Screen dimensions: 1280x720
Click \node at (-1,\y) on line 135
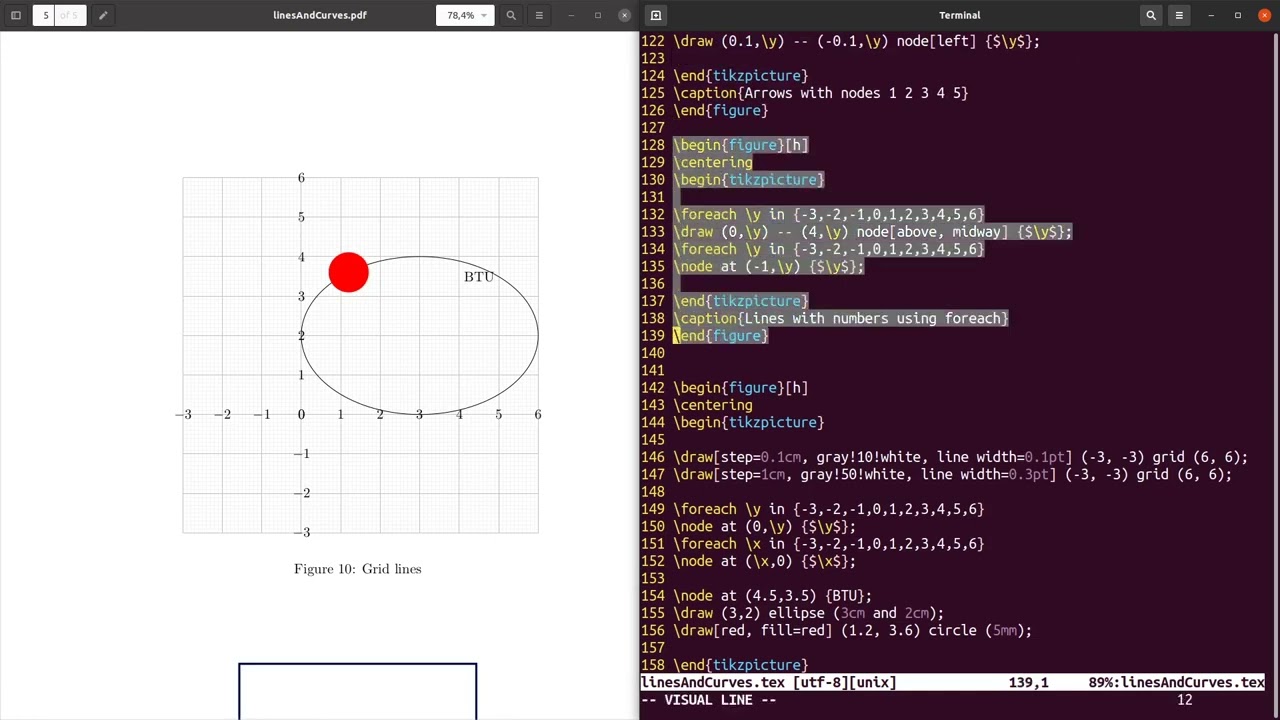point(769,266)
